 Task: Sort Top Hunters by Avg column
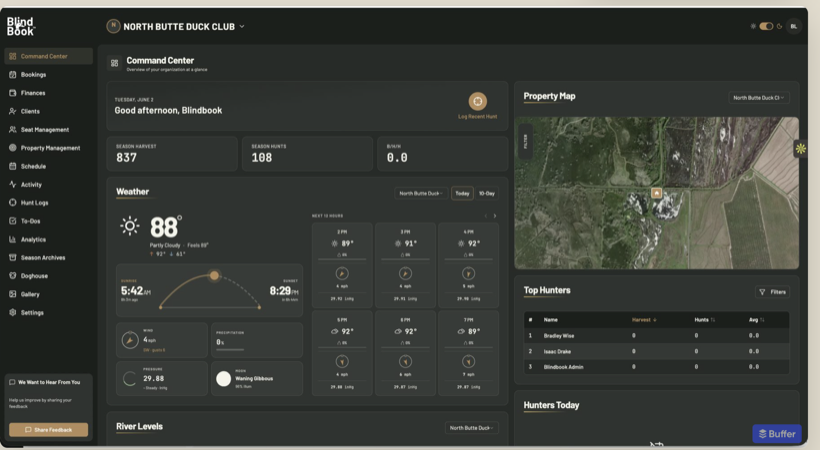click(x=756, y=320)
